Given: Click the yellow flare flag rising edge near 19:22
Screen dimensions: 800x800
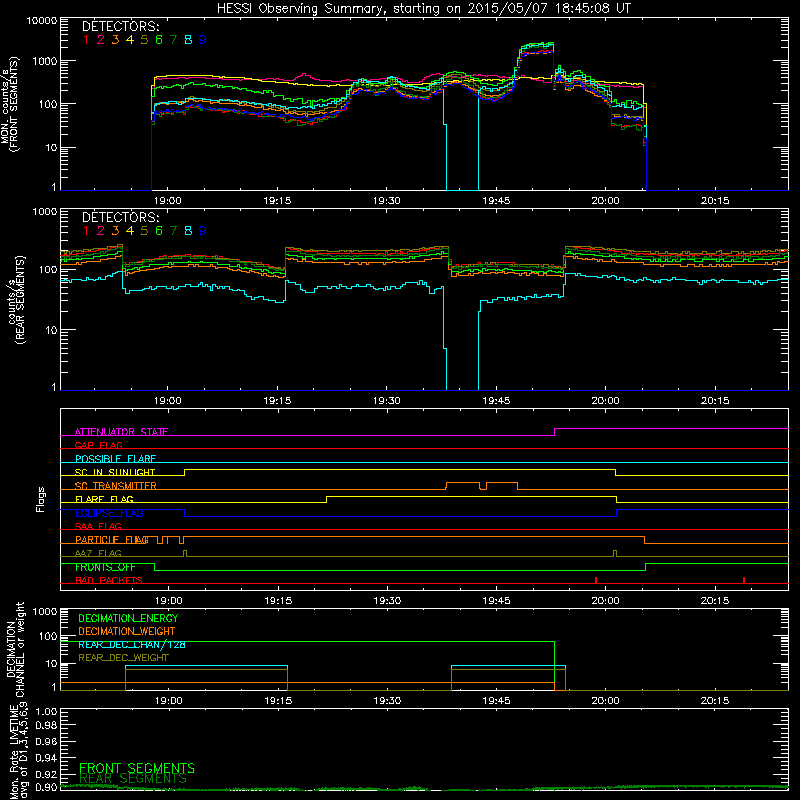Looking at the screenshot, I should click(327, 499).
